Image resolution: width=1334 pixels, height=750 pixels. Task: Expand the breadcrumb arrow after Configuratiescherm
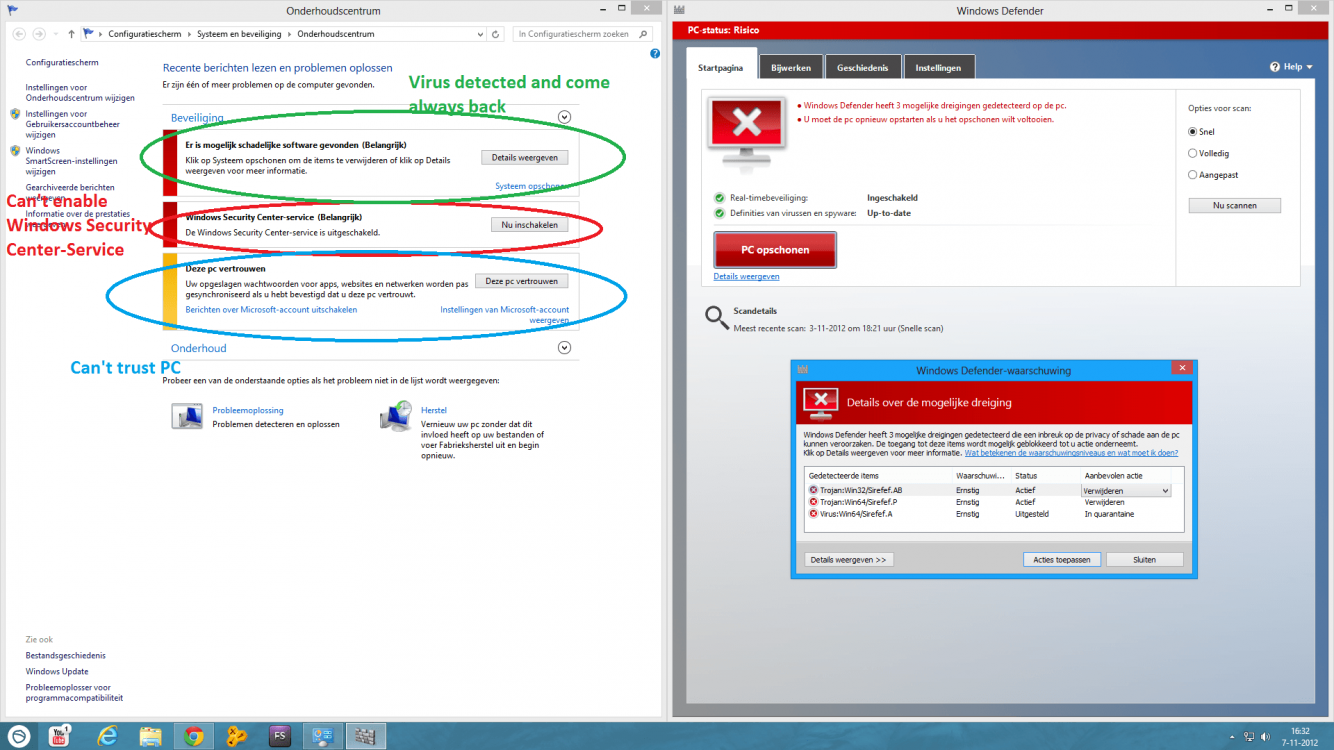190,34
